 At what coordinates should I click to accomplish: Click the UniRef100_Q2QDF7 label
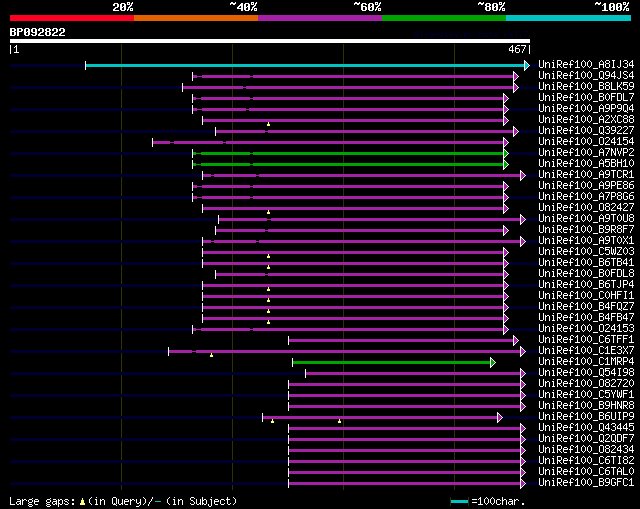586,439
